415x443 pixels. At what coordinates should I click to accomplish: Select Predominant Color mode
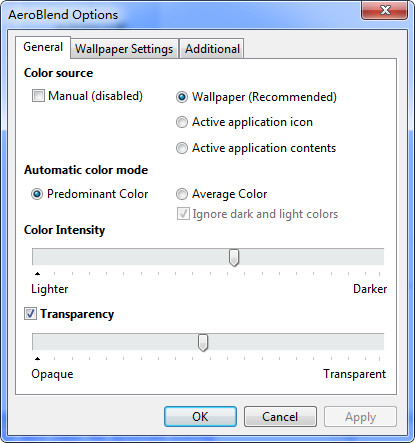pos(37,194)
